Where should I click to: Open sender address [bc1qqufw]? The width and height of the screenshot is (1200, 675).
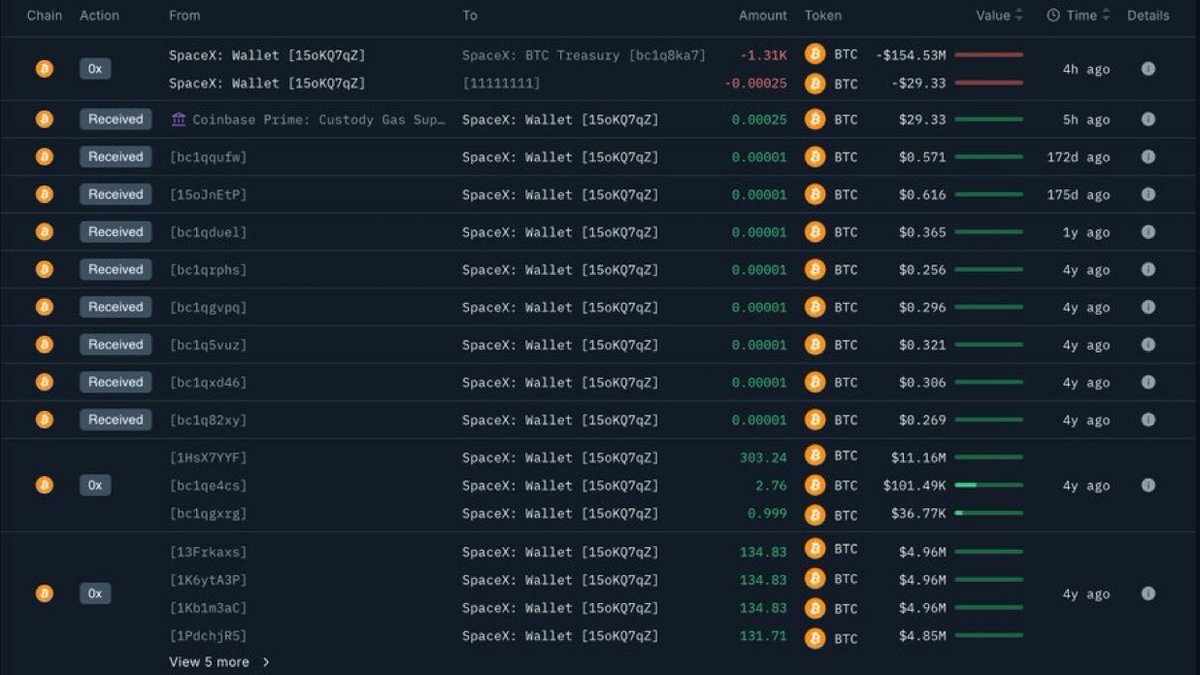[x=208, y=157]
